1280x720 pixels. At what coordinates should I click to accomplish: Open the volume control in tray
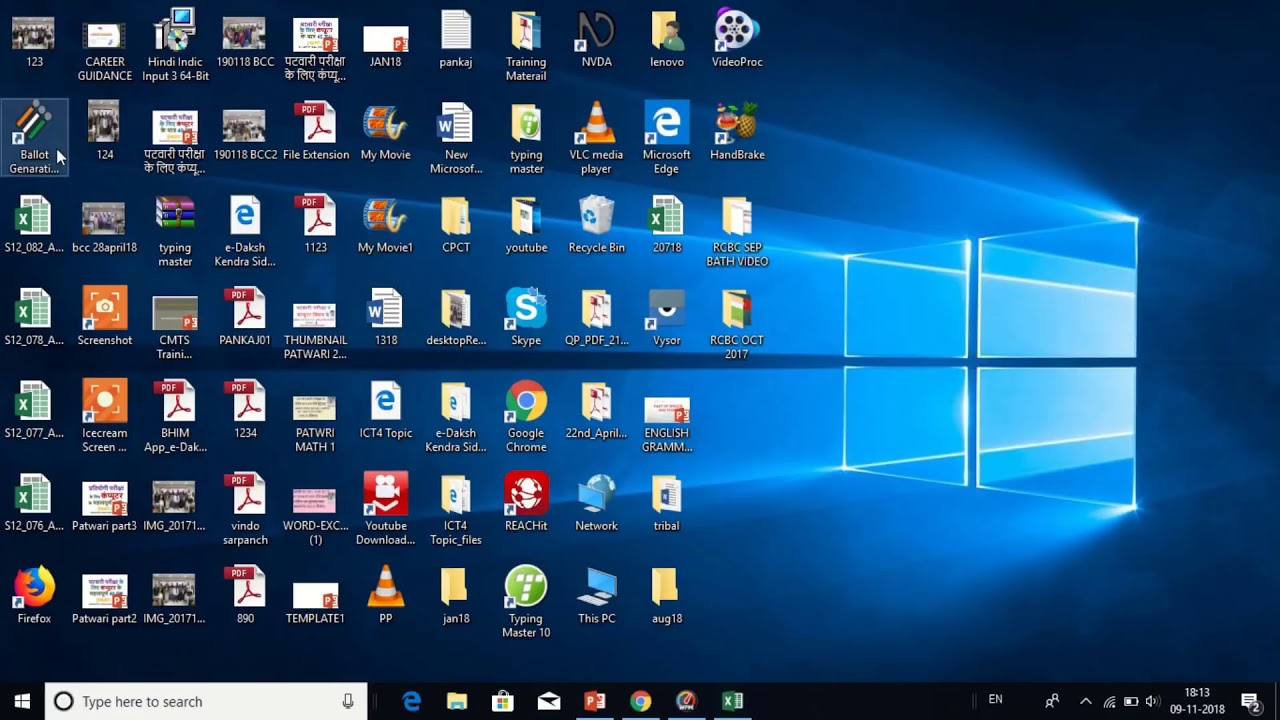[x=1153, y=701]
